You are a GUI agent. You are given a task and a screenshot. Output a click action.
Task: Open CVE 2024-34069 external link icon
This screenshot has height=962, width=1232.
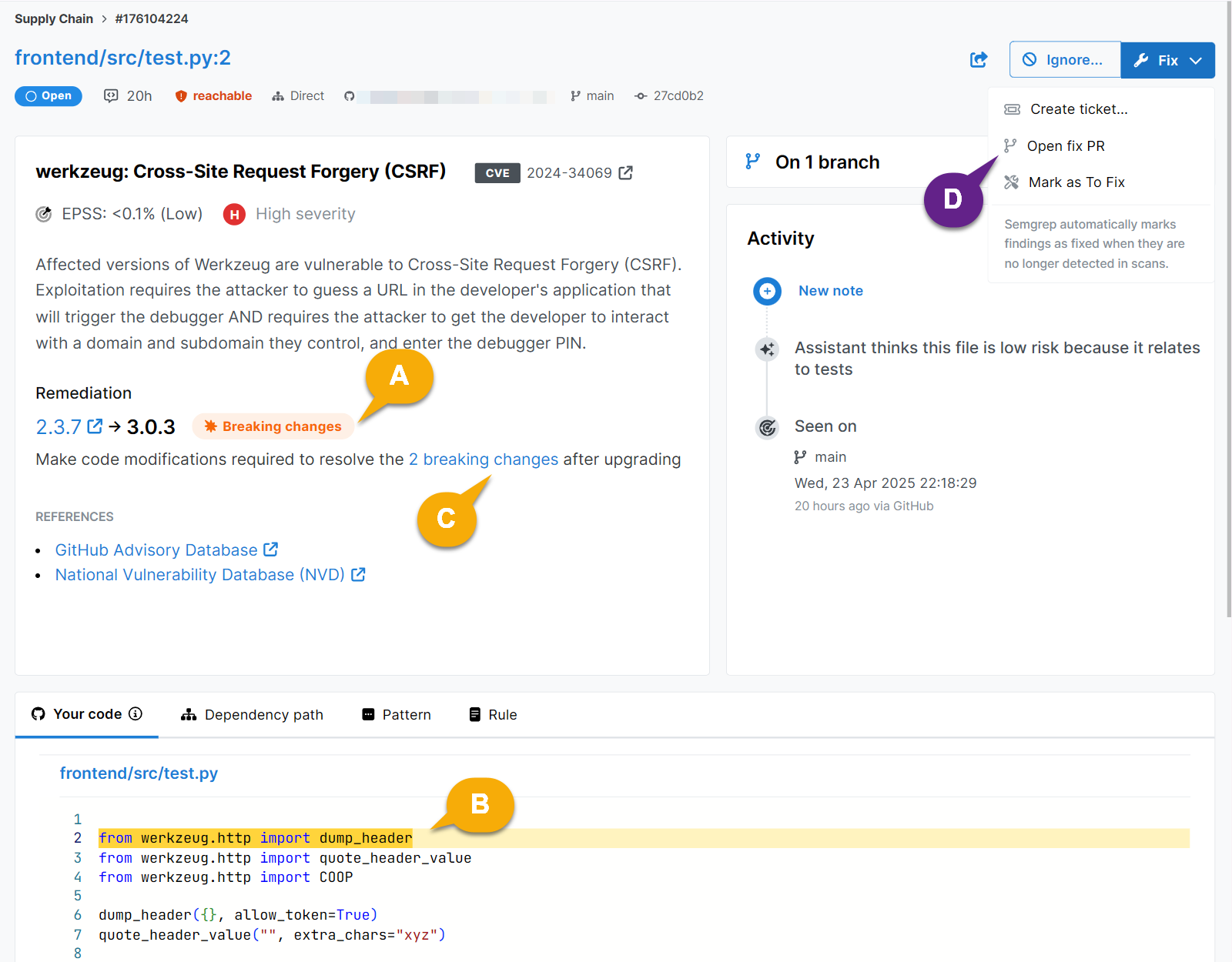pyautogui.click(x=626, y=173)
